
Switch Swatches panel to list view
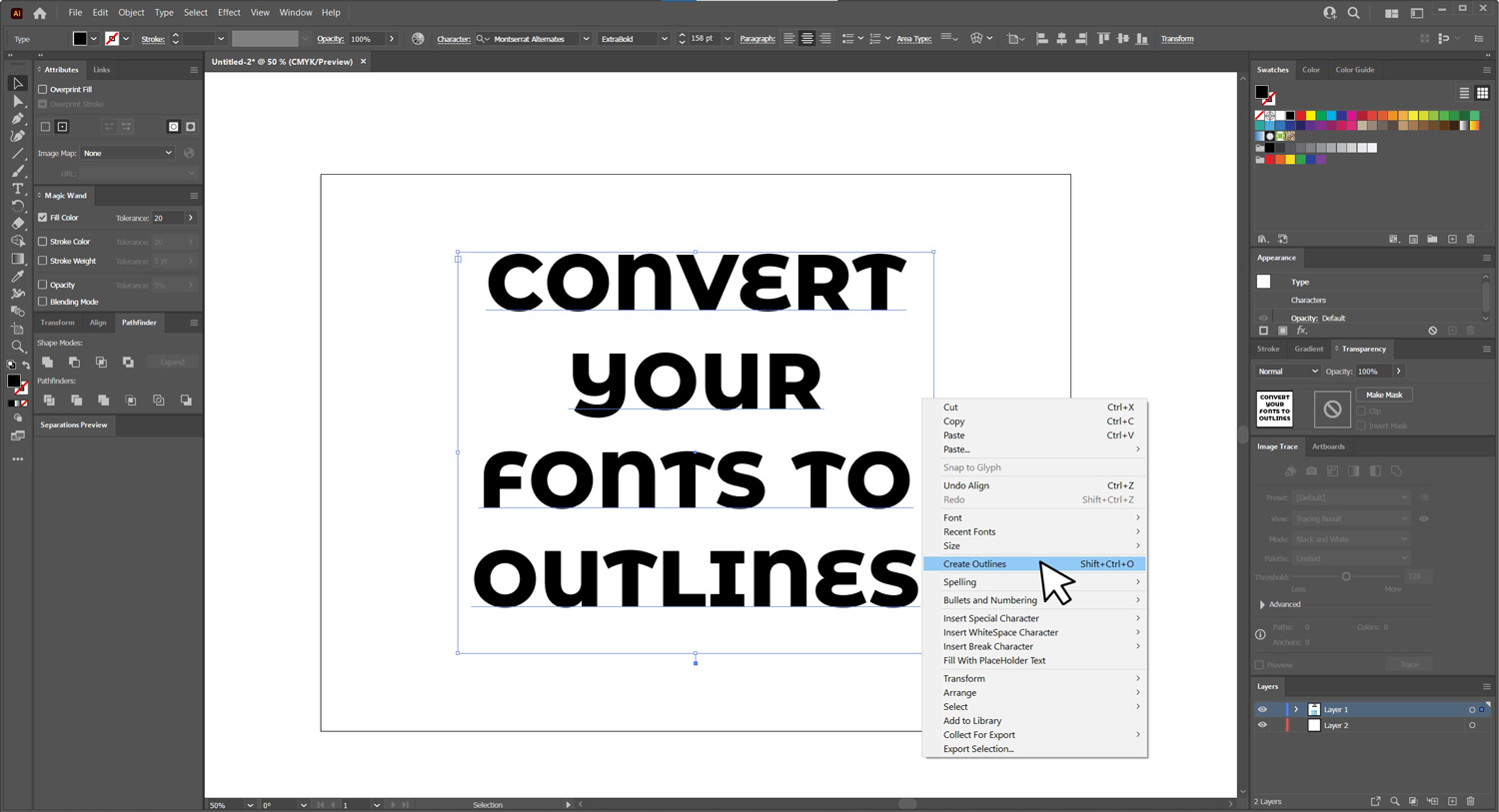pos(1464,93)
